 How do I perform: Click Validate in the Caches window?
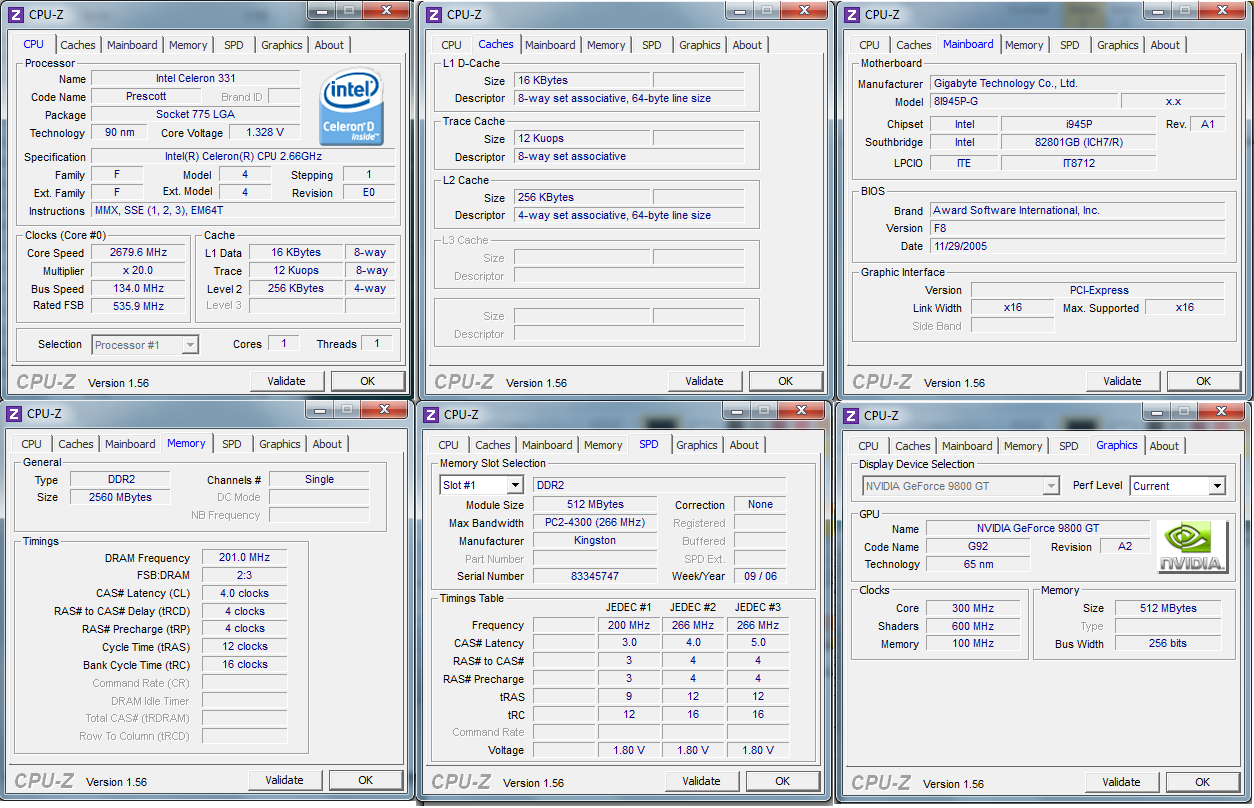(x=705, y=381)
